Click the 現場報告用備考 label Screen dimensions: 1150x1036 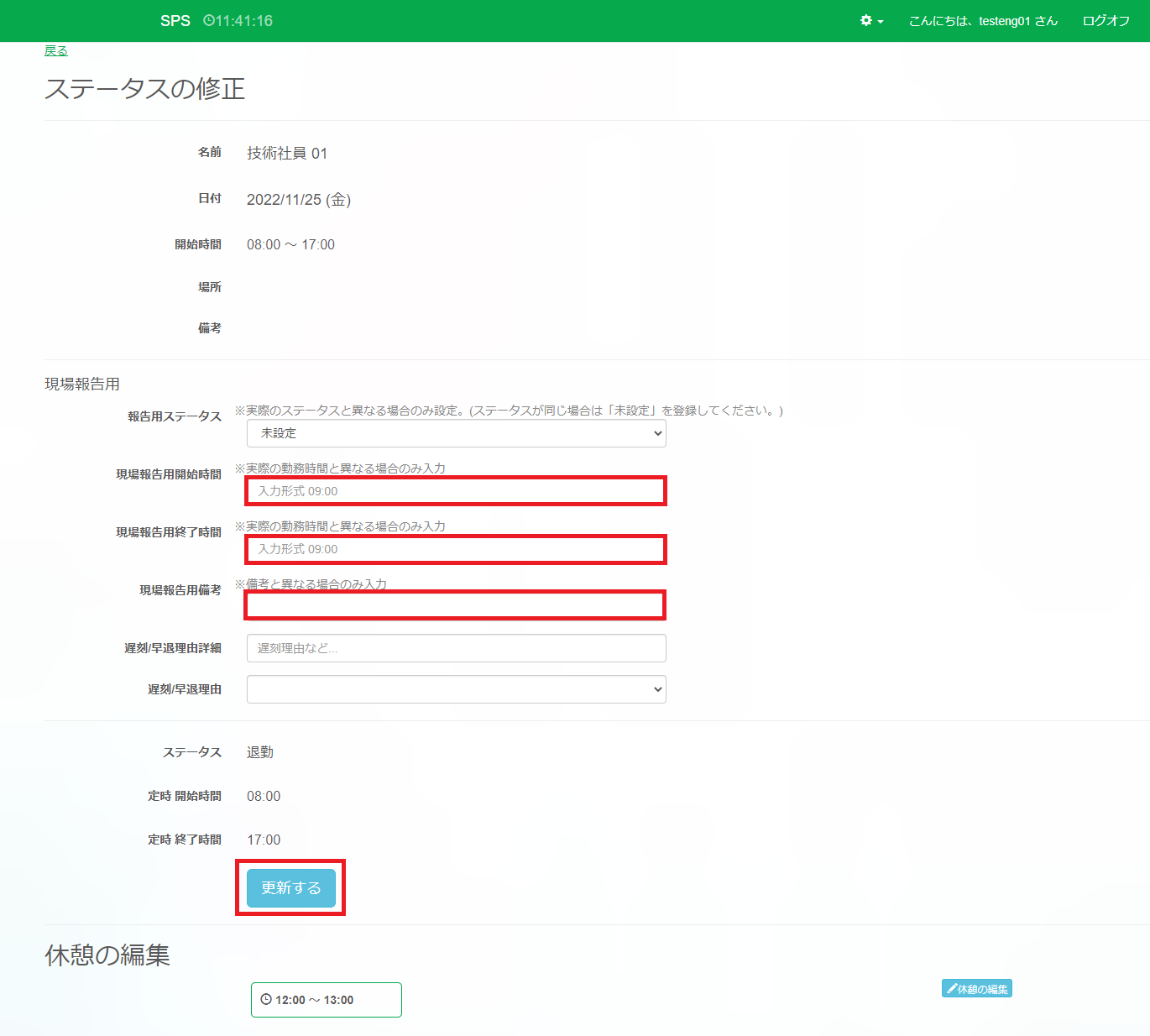coord(180,590)
